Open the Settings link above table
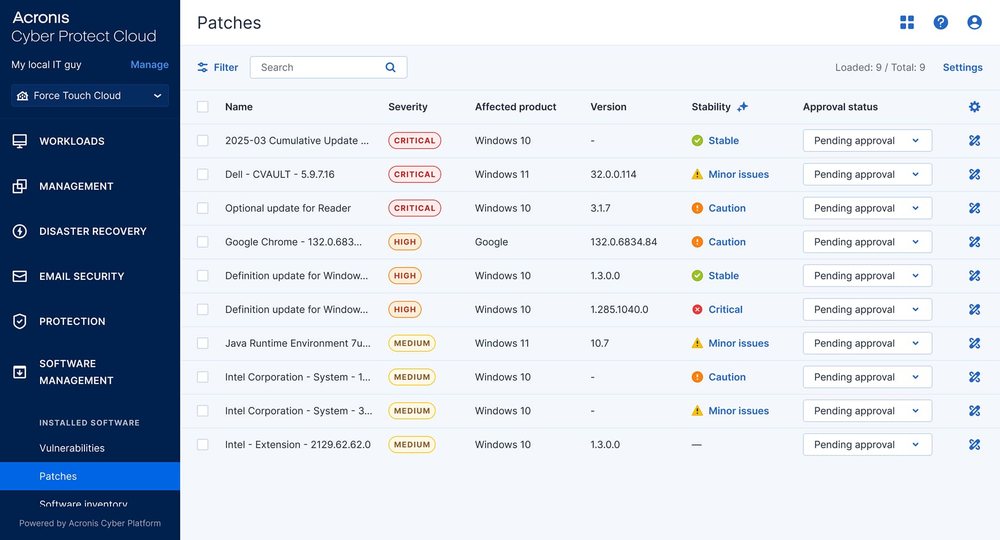Screen dimensions: 1000x540 [962, 68]
